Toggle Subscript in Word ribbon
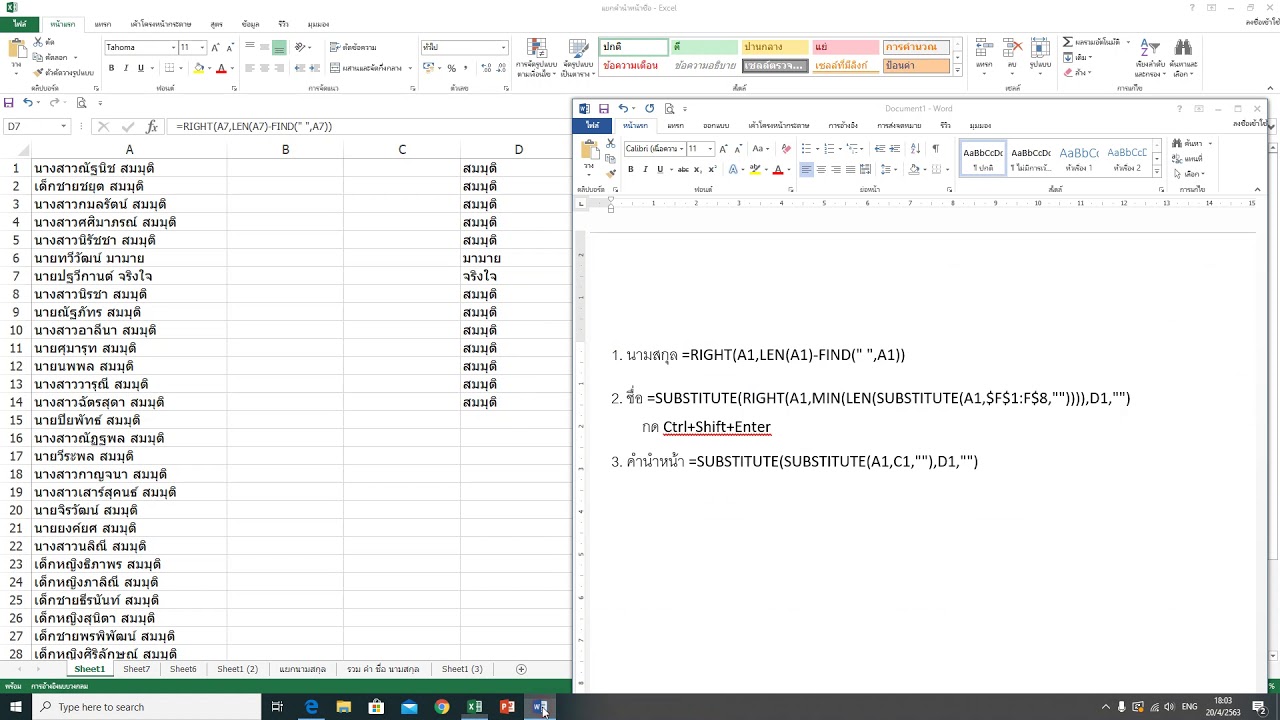The image size is (1280, 720). pyautogui.click(x=696, y=170)
